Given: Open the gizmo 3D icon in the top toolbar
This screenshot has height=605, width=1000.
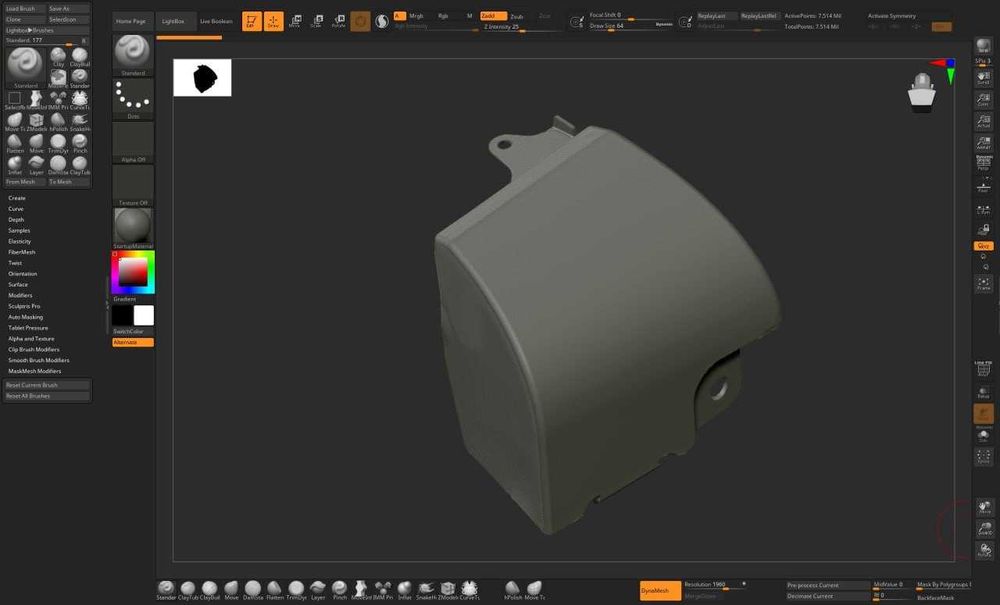Looking at the screenshot, I should coord(360,22).
